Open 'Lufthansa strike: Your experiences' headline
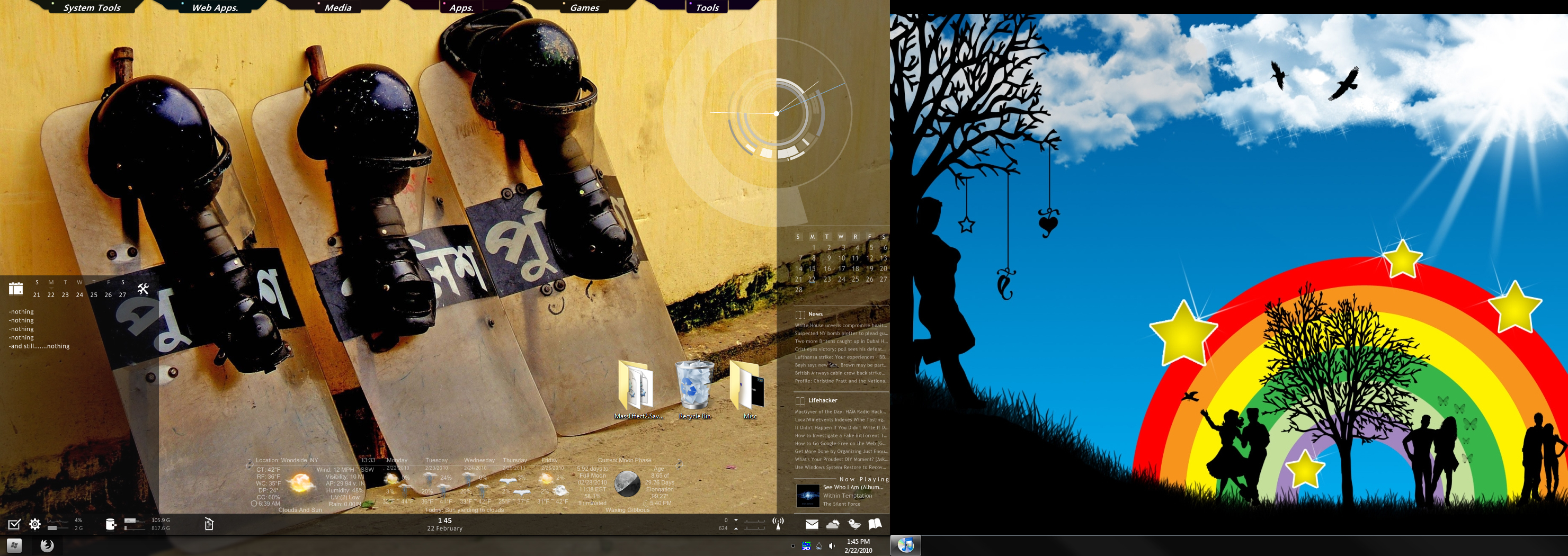1568x556 pixels. [x=841, y=357]
